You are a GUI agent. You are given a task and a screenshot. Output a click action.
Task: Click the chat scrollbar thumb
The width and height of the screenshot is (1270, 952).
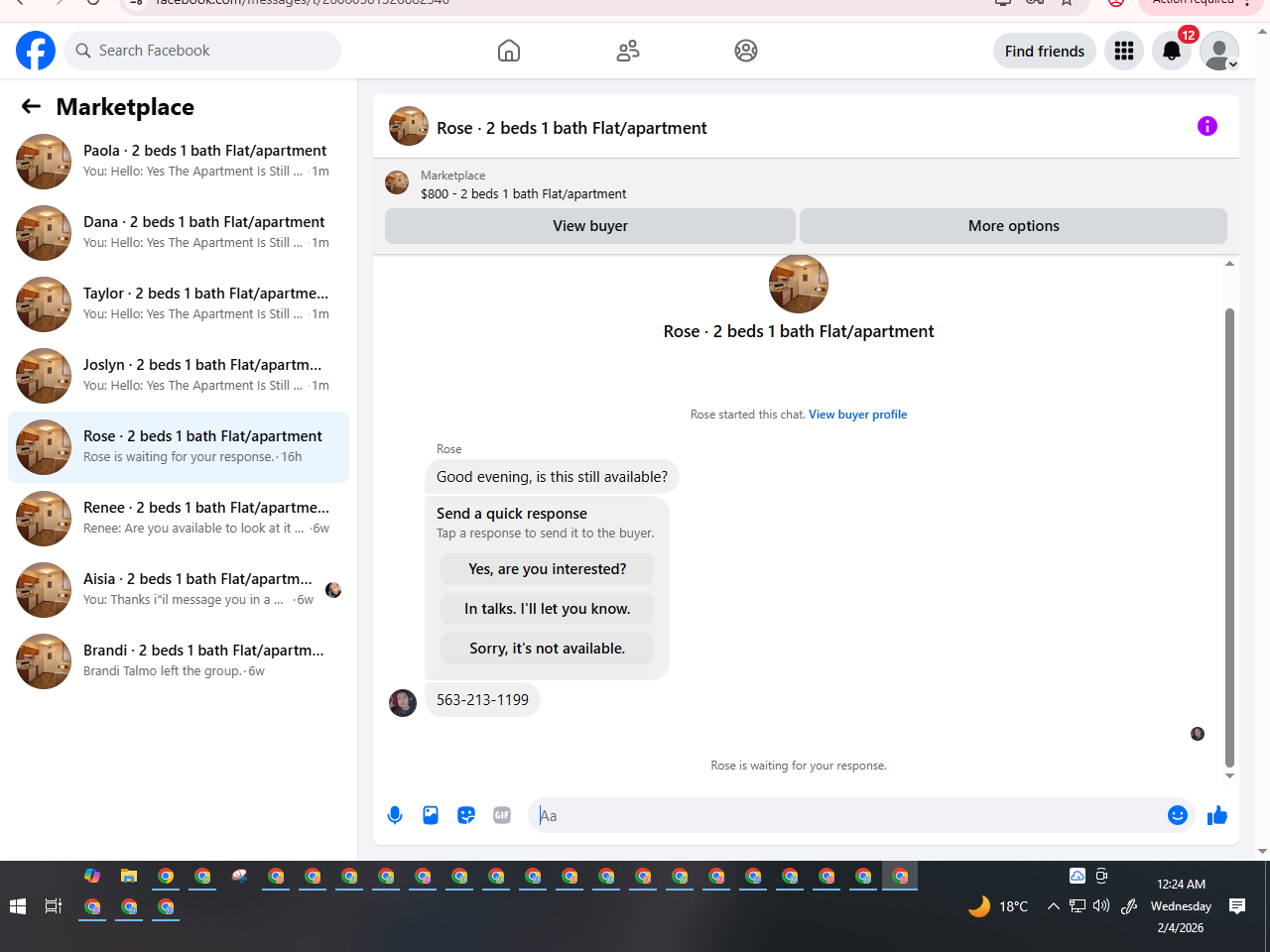1229,538
